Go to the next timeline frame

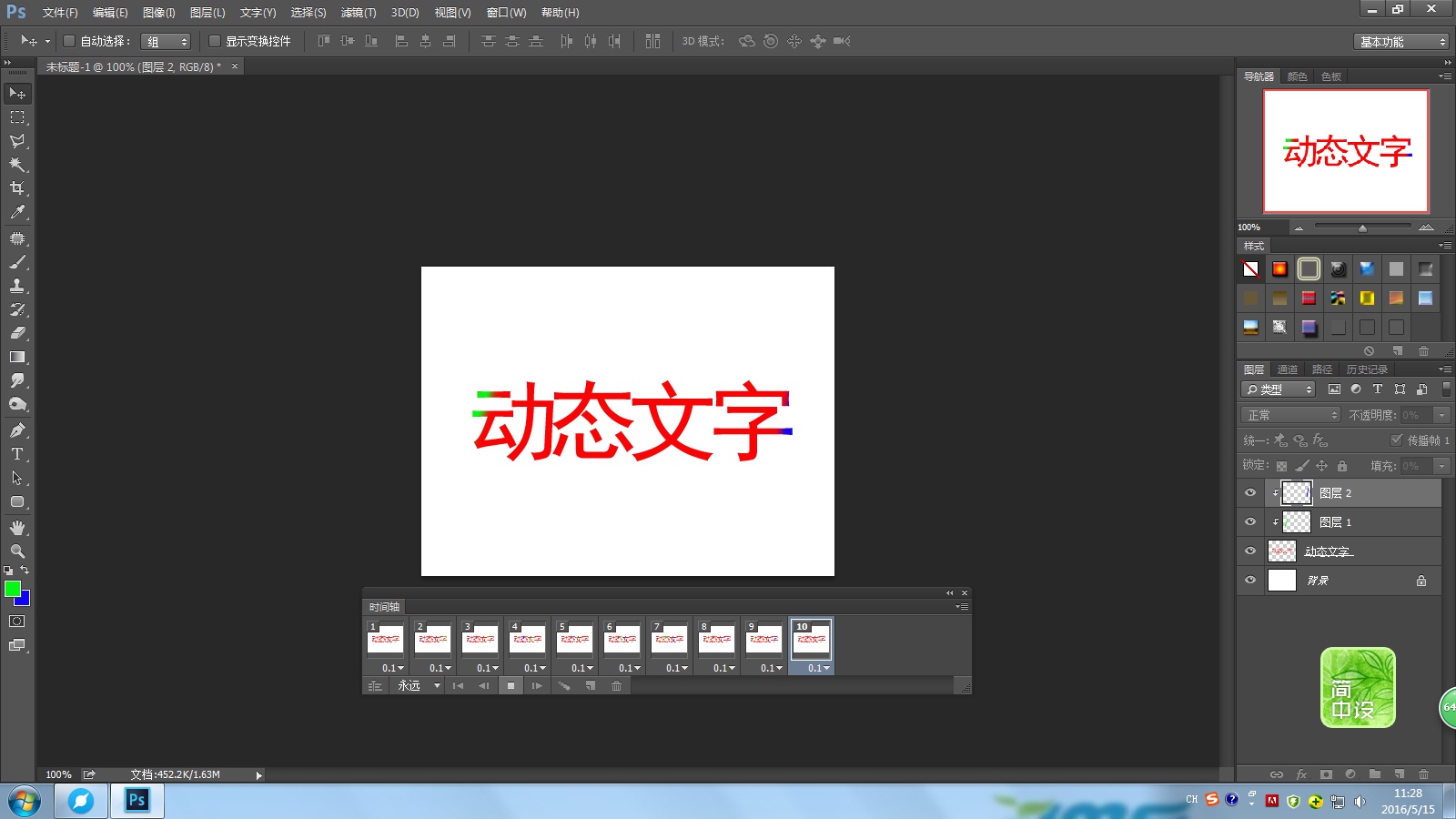coord(537,686)
